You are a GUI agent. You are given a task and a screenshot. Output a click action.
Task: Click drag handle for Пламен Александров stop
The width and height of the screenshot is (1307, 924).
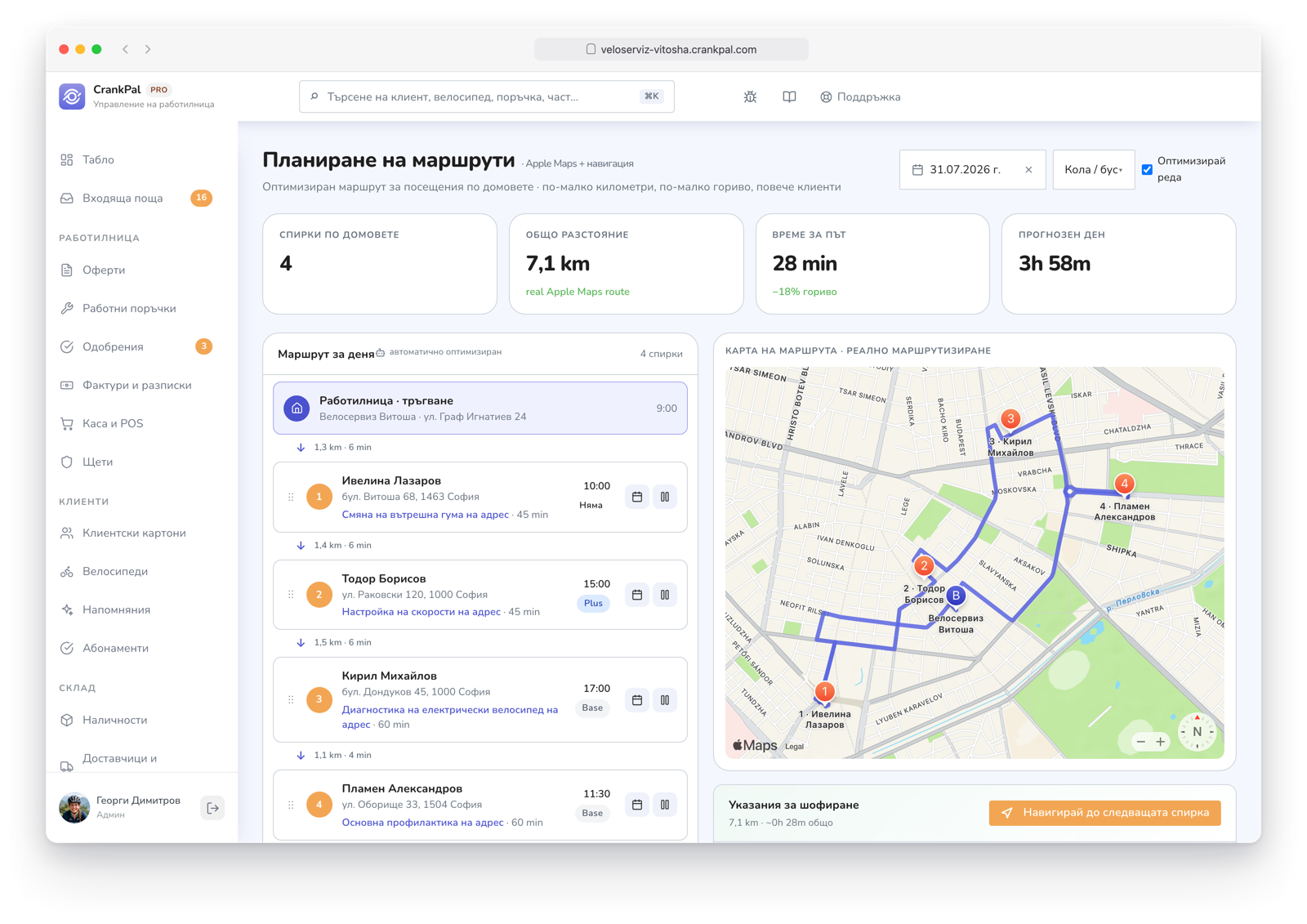tap(291, 805)
